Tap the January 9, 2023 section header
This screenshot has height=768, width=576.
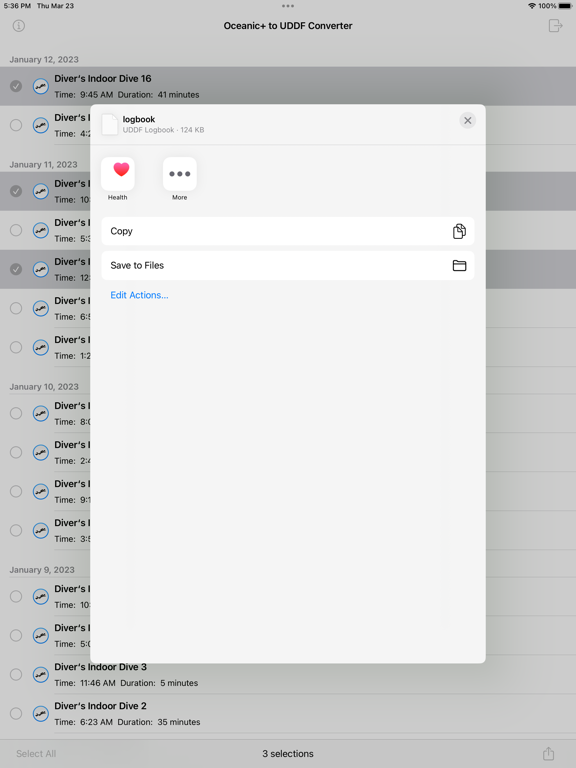[x=42, y=570]
